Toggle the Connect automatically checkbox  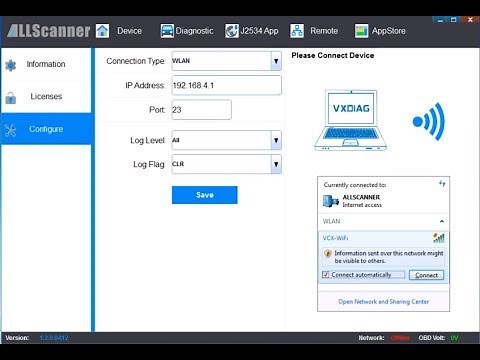(326, 275)
